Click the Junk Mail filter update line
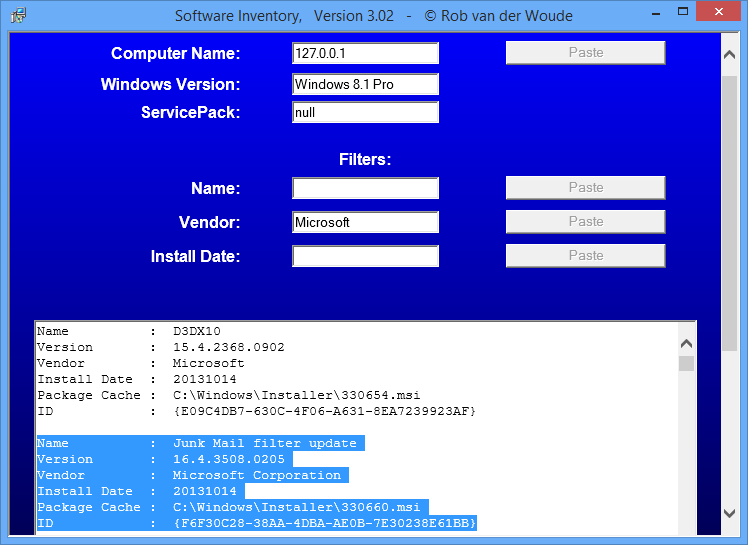This screenshot has height=545, width=748. (x=201, y=443)
